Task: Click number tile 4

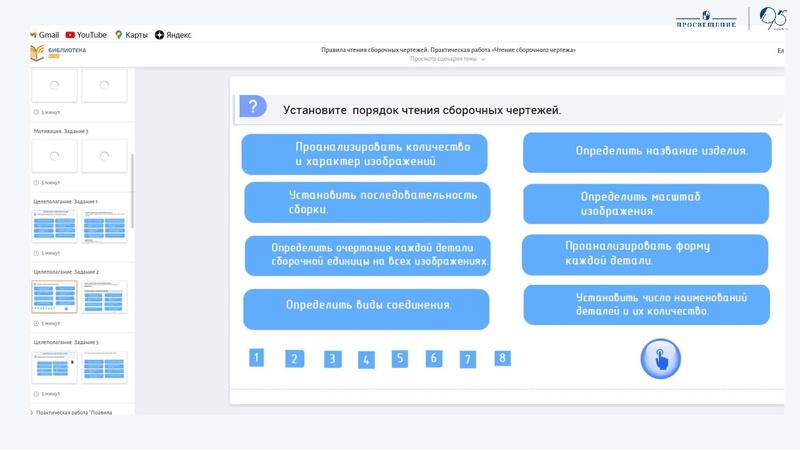Action: point(366,360)
